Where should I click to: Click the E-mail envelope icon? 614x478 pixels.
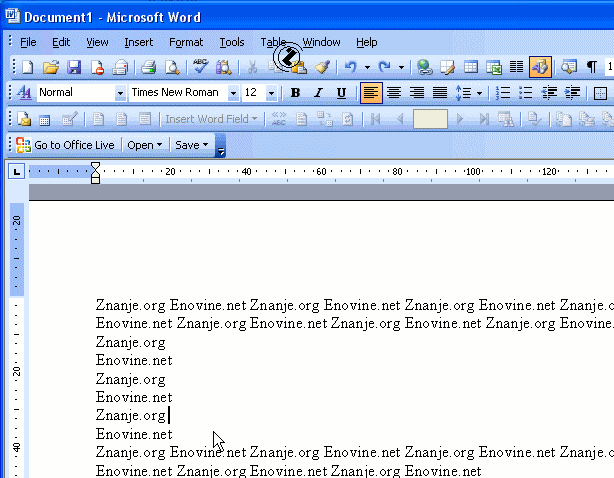120,67
